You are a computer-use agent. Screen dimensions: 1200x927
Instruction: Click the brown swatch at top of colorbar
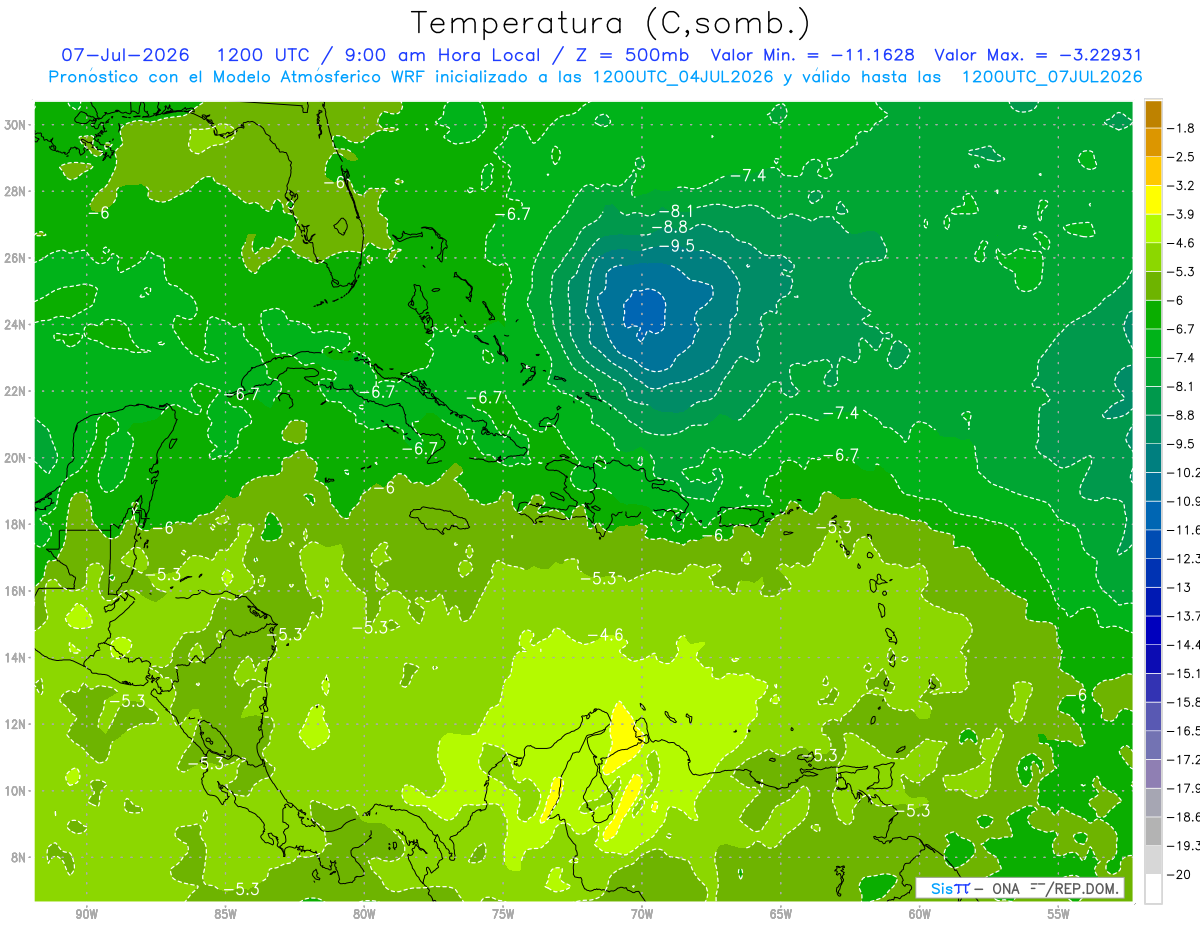click(x=1153, y=113)
